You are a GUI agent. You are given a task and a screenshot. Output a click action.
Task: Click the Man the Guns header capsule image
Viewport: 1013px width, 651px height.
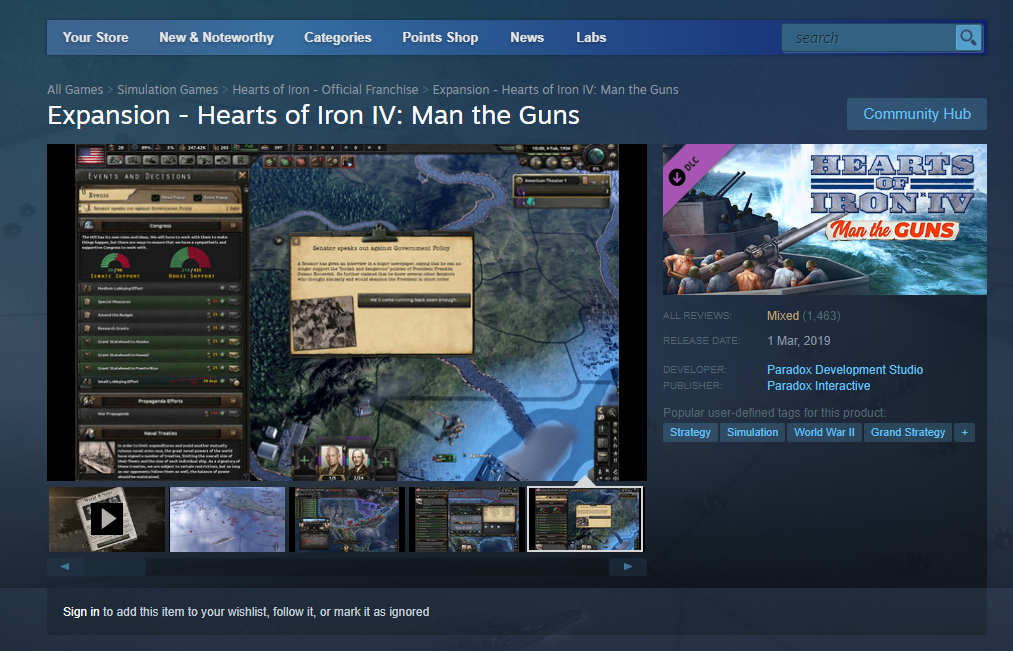824,220
